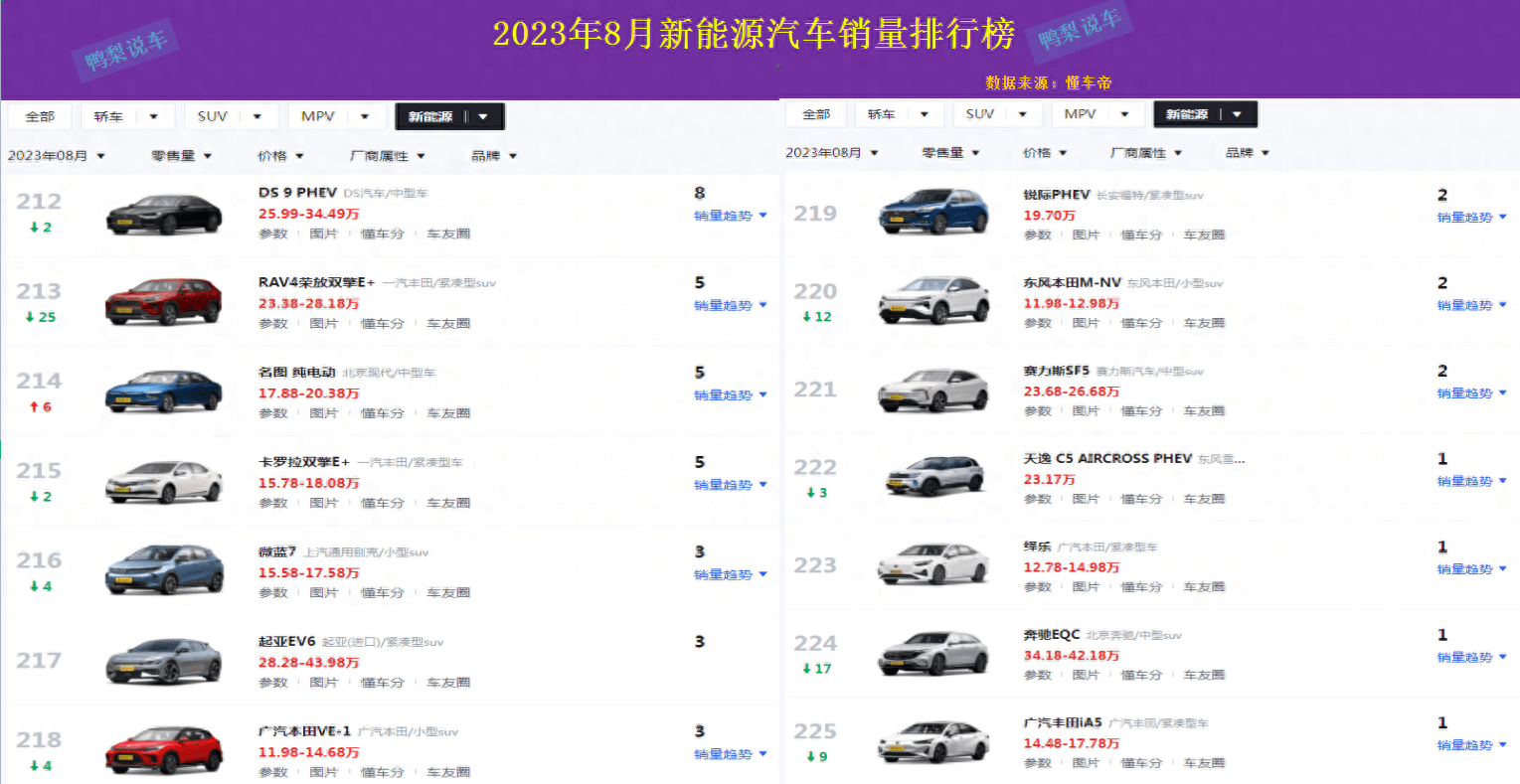Click the DS 9 PHEV car thumbnail
Screen dimensions: 1520x784
click(164, 214)
